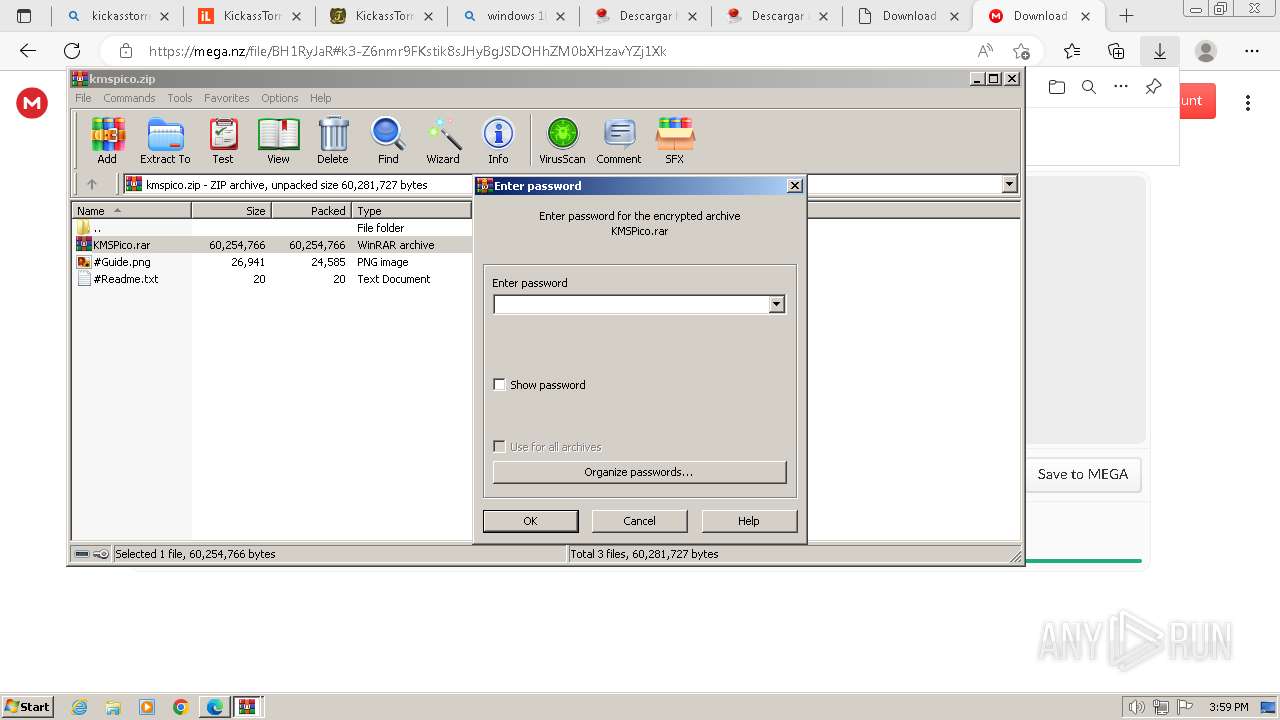This screenshot has height=720, width=1280.
Task: Sort by the Type column header
Action: 411,211
